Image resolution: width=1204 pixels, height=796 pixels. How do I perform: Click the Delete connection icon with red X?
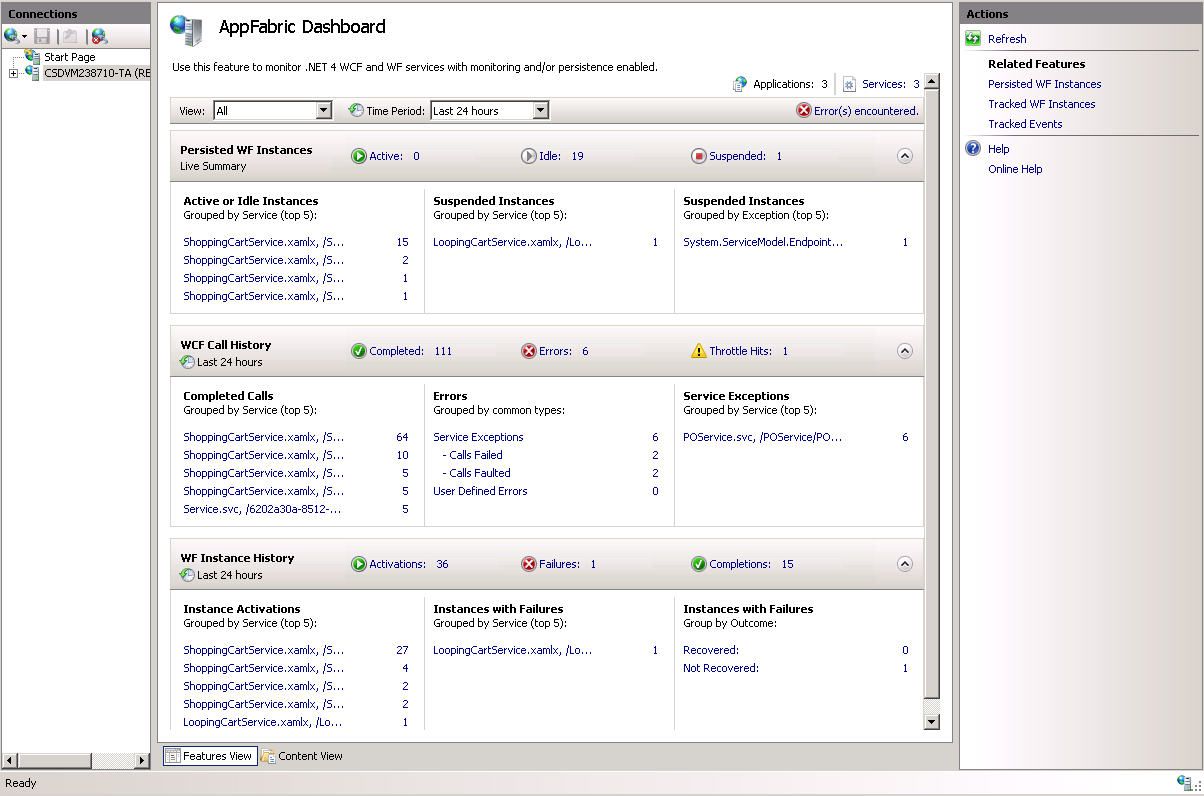[99, 36]
